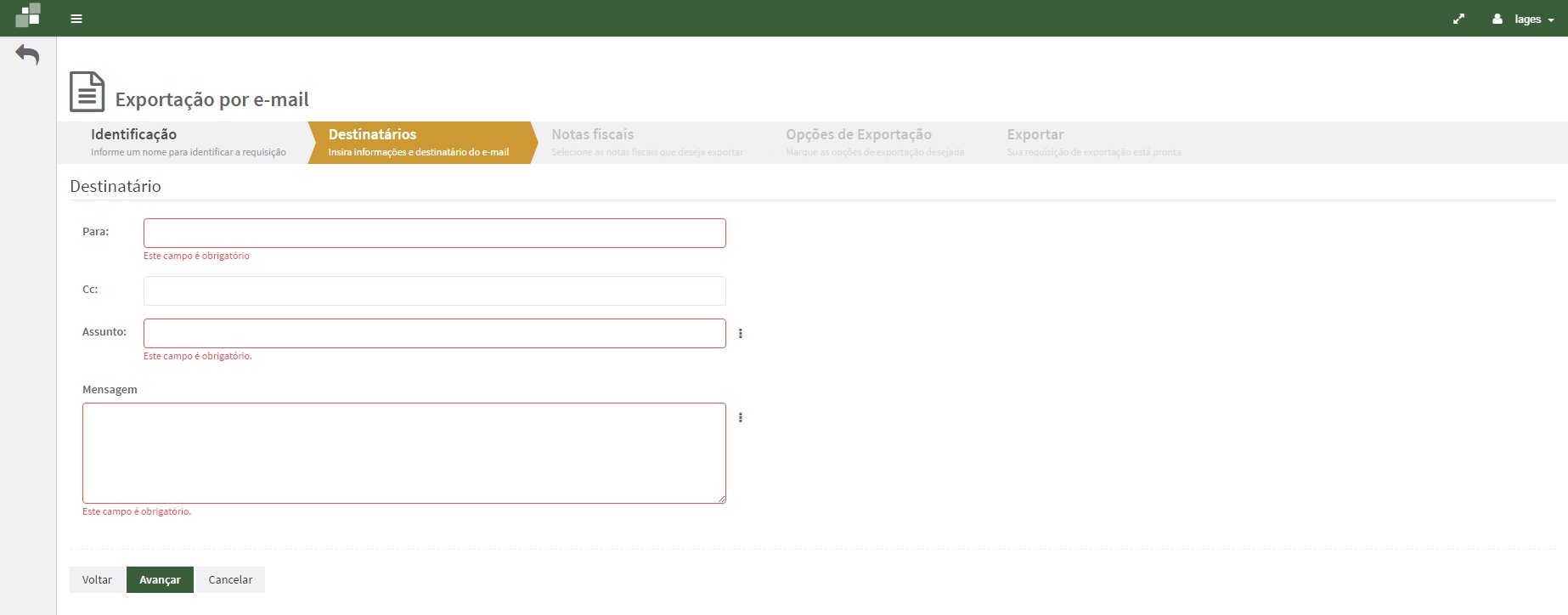This screenshot has height=615, width=1568.
Task: Go to the Identificação step
Action: point(189,143)
